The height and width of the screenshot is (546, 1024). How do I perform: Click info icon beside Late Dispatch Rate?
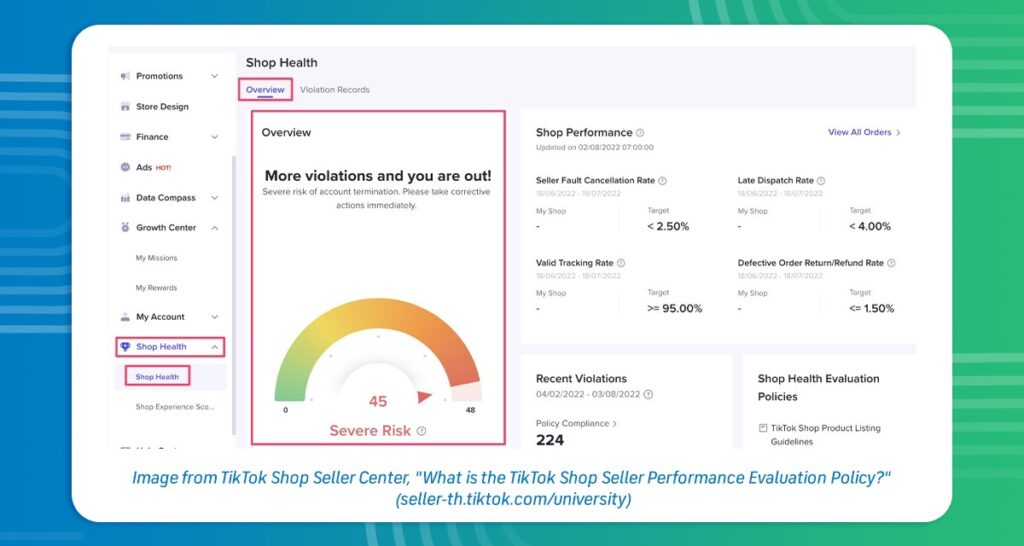(x=821, y=181)
